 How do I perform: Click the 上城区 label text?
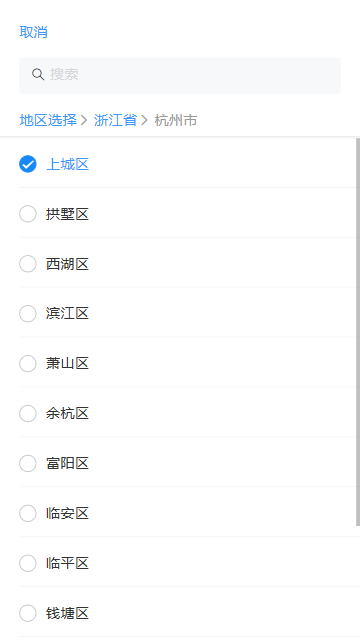[67, 164]
